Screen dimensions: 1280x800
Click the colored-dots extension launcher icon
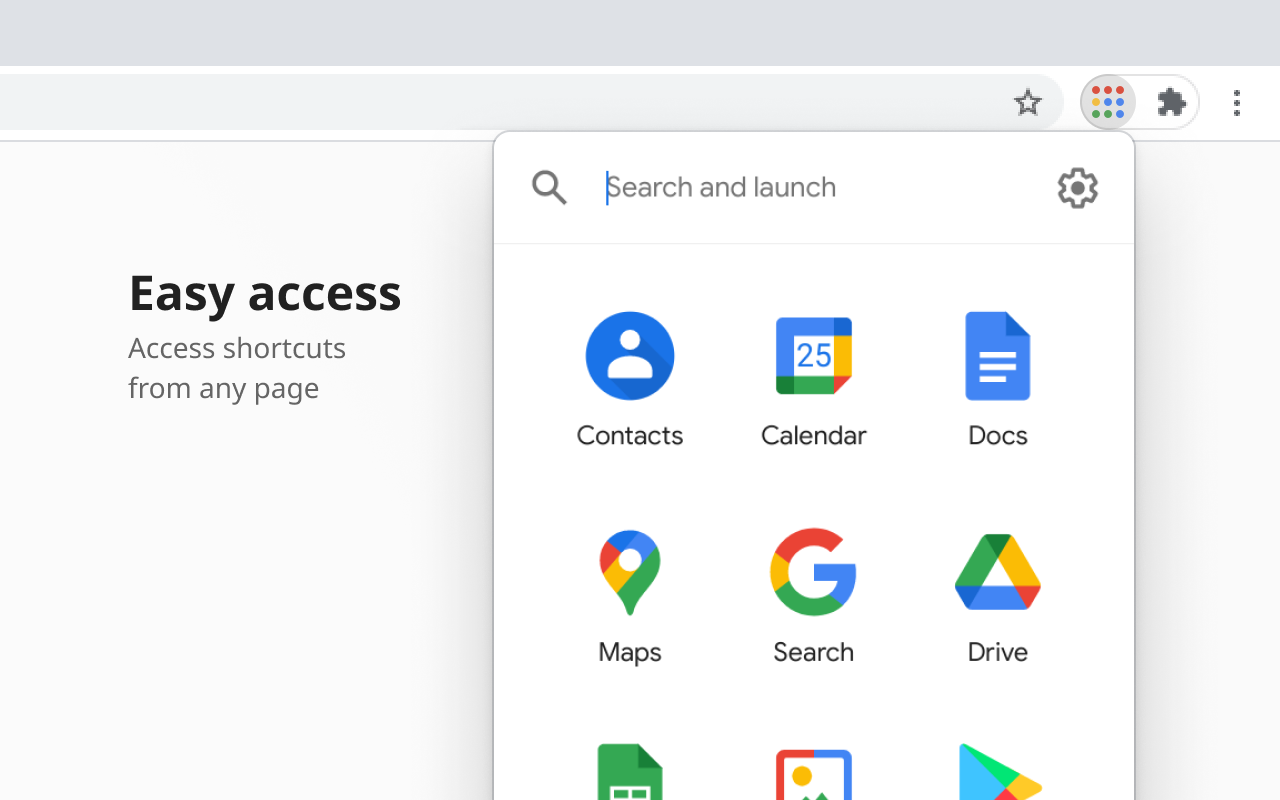(1107, 102)
